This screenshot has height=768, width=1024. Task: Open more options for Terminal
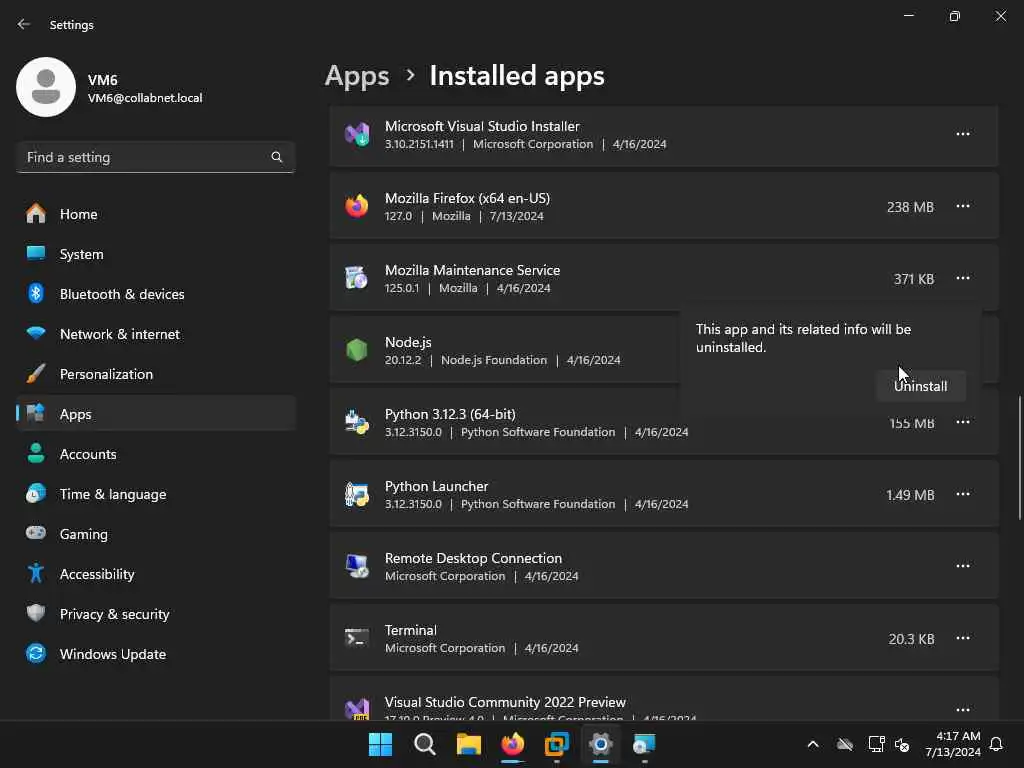[x=963, y=638]
